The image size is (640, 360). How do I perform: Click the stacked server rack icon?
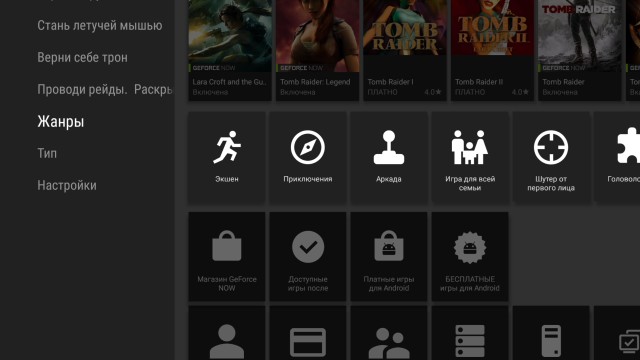point(470,341)
